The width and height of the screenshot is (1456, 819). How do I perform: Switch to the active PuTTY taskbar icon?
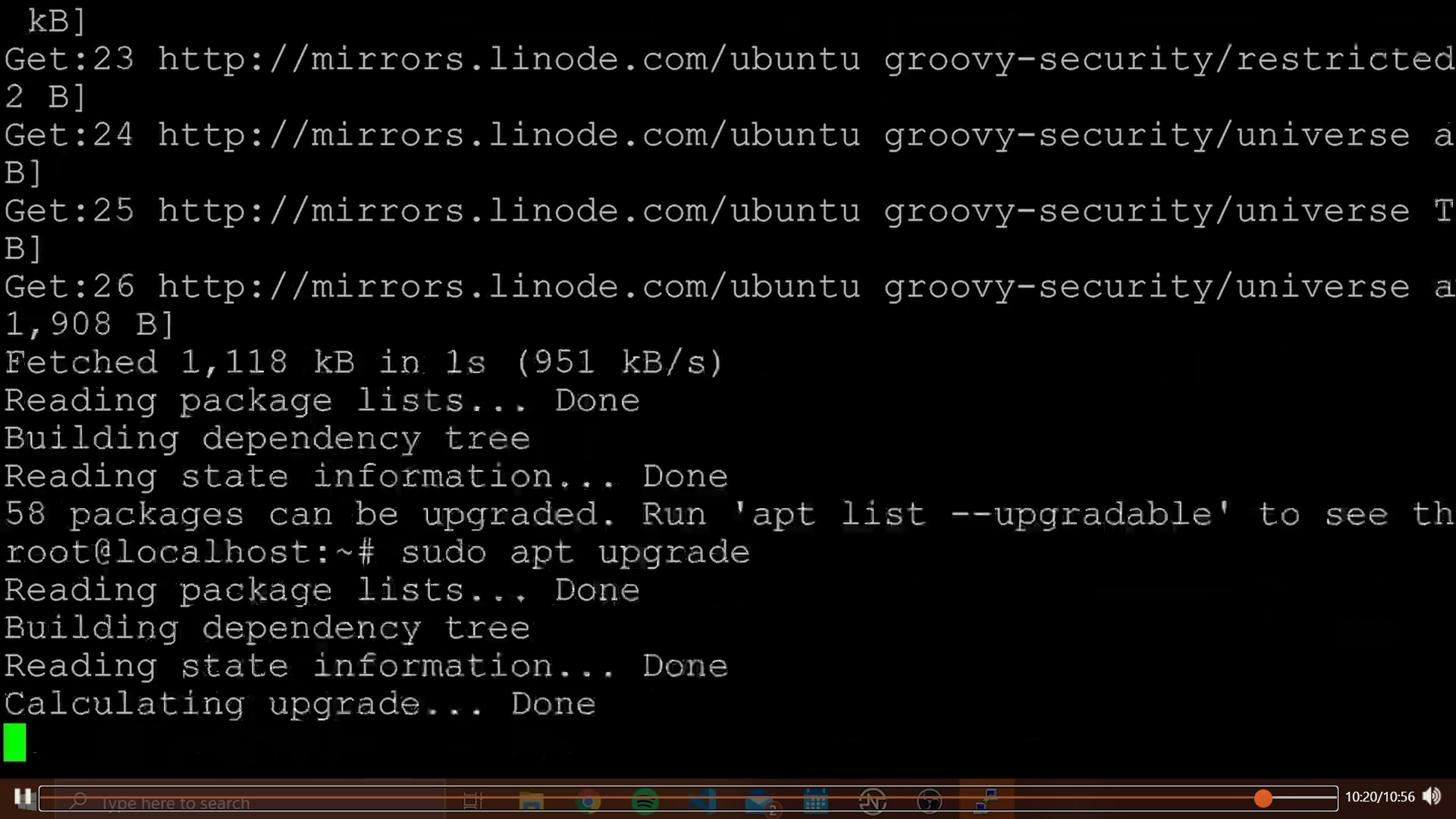click(x=986, y=801)
